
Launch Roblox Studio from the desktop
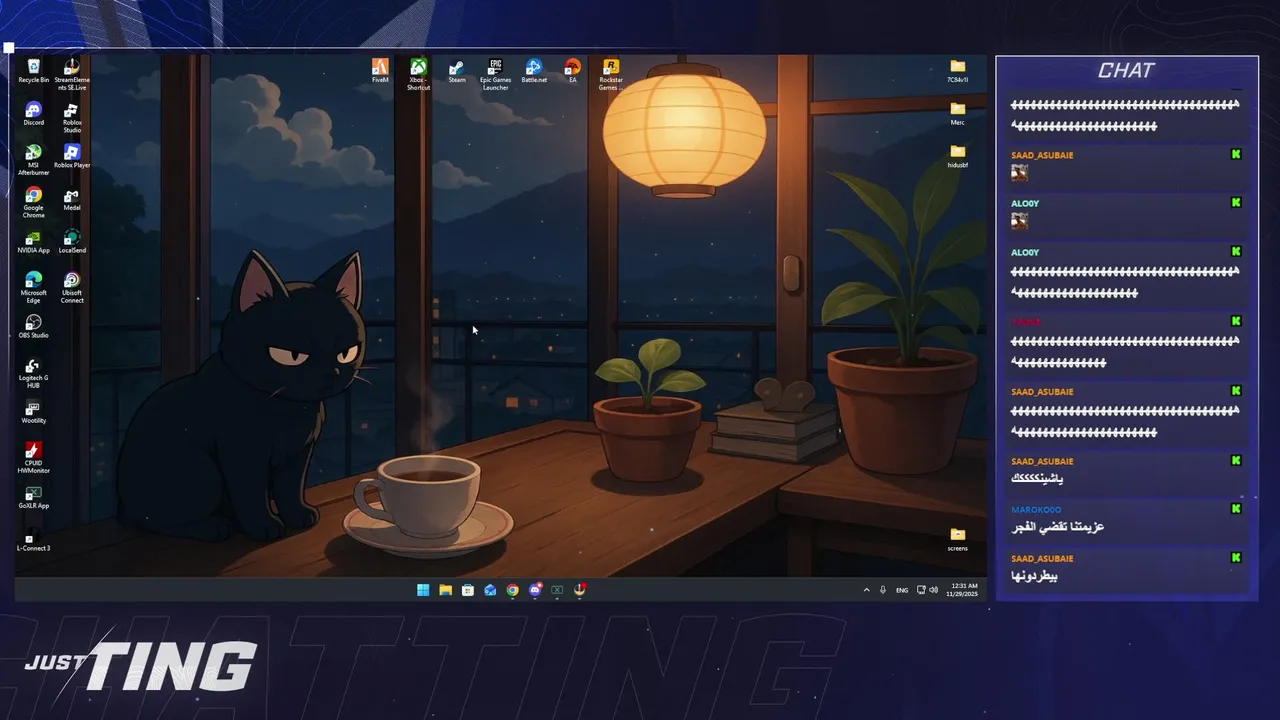click(72, 118)
